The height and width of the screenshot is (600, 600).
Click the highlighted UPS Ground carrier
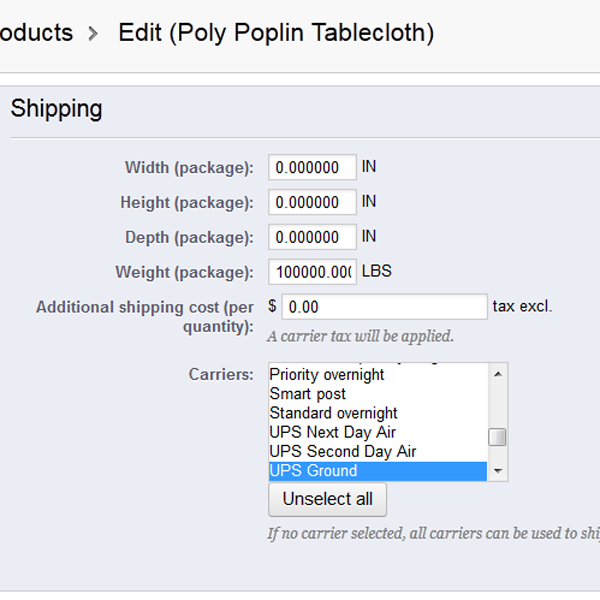[x=313, y=471]
